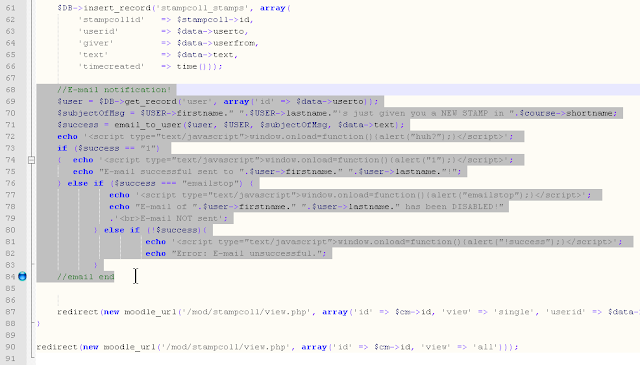Screen dimensions: 640x365
Task: Click 'redirect' call on line 87
Action: tap(78, 312)
